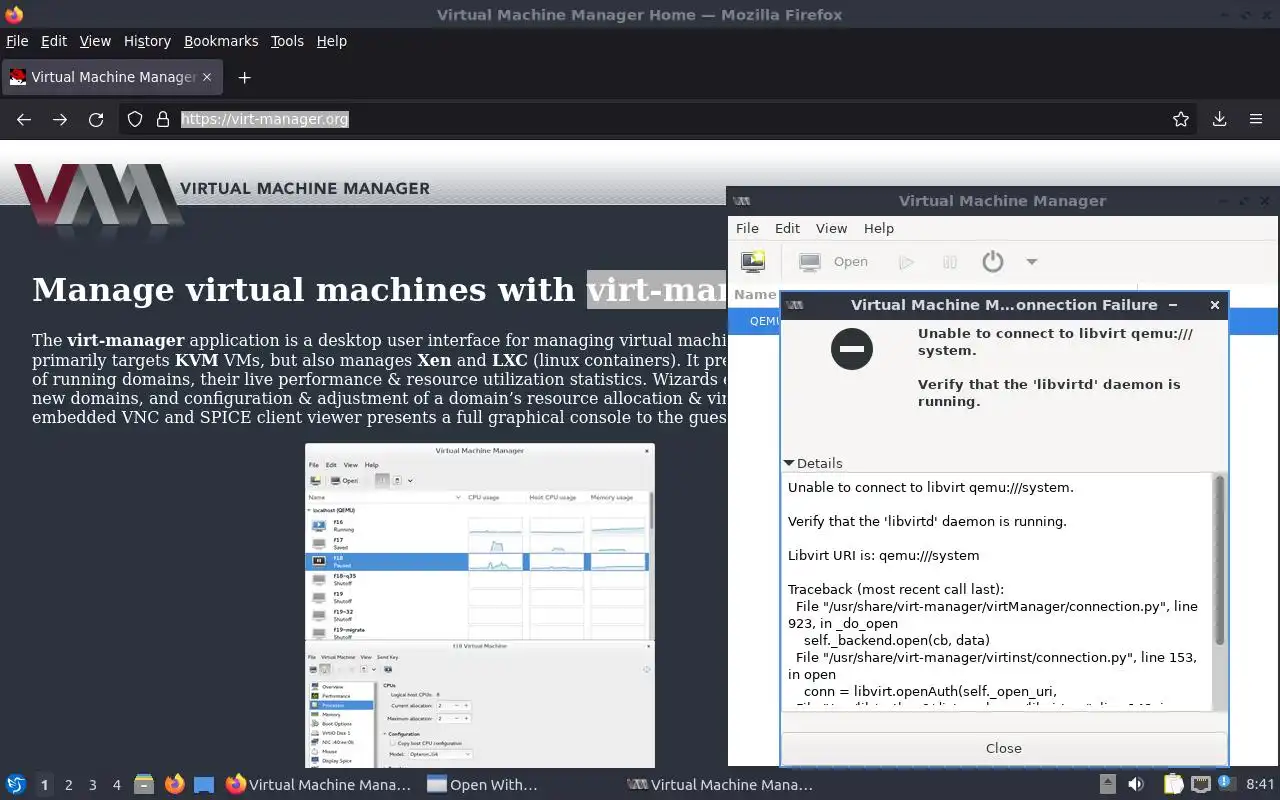1280x800 pixels.
Task: Click the Name column header in VMM list
Action: click(x=755, y=294)
